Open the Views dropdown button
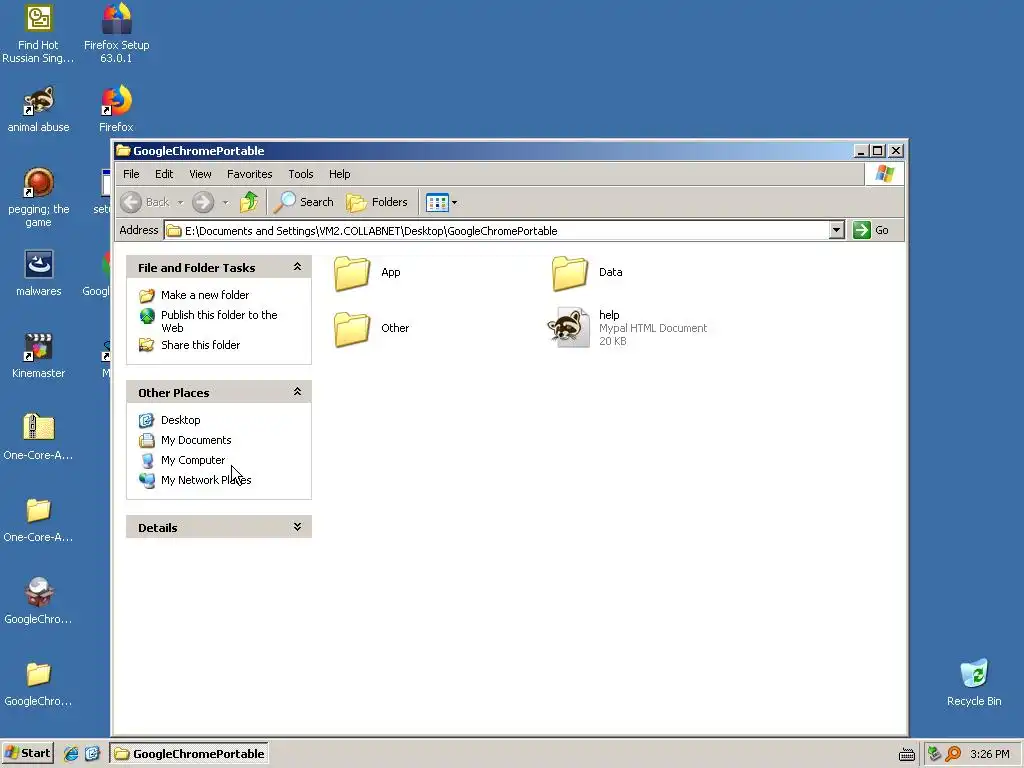Image resolution: width=1024 pixels, height=768 pixels. click(x=441, y=202)
